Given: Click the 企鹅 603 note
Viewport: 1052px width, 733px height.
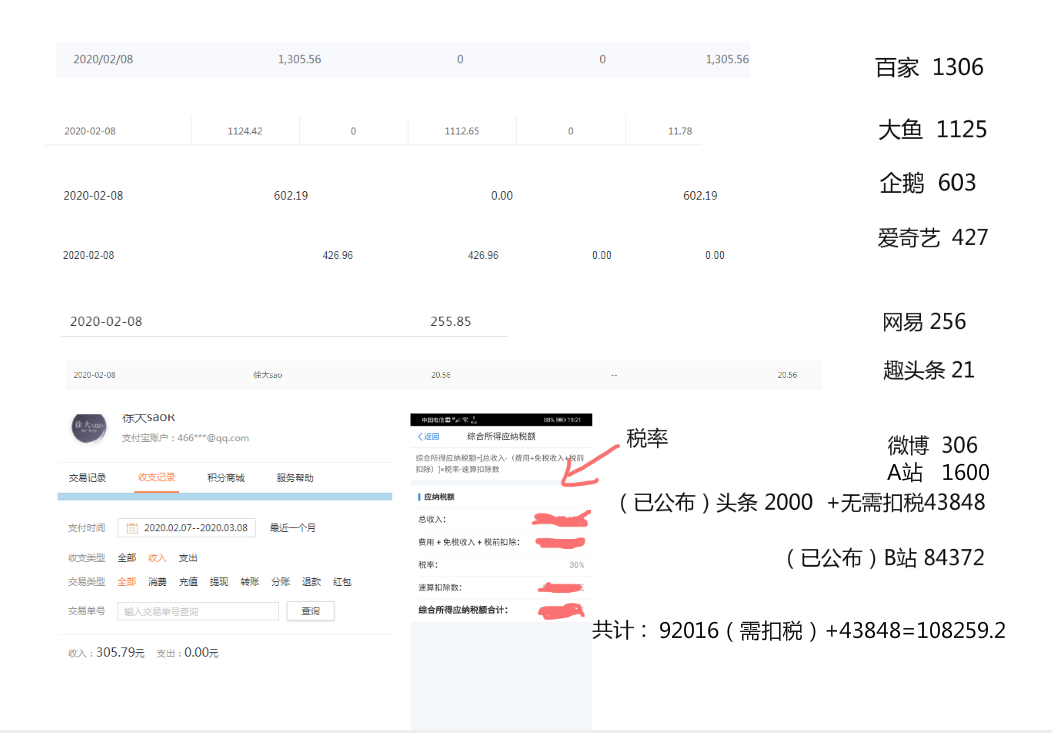Looking at the screenshot, I should [x=928, y=182].
